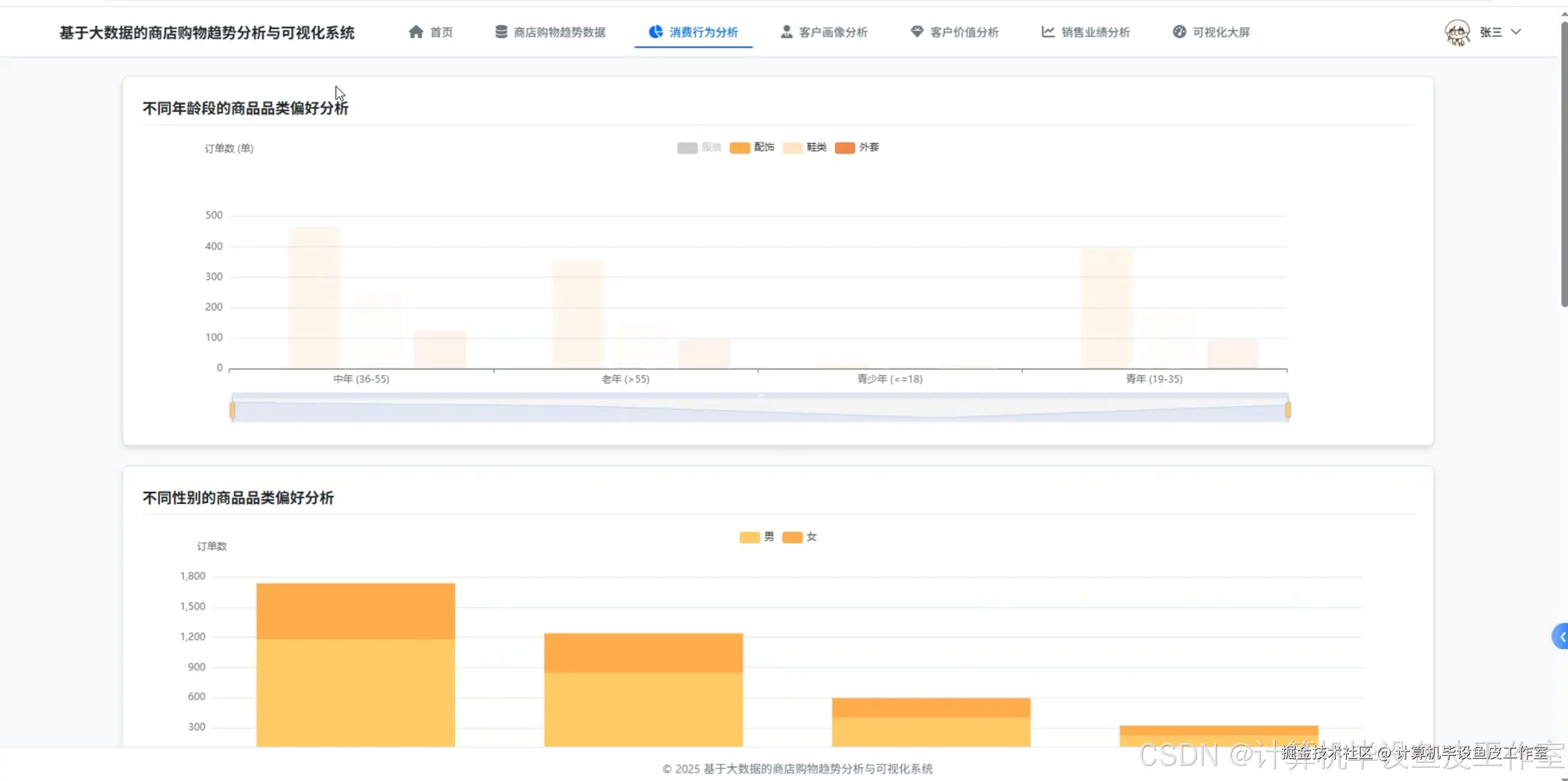Click the line chart icon for sales performance
Screen dimensions: 1568x781
coord(1048,32)
